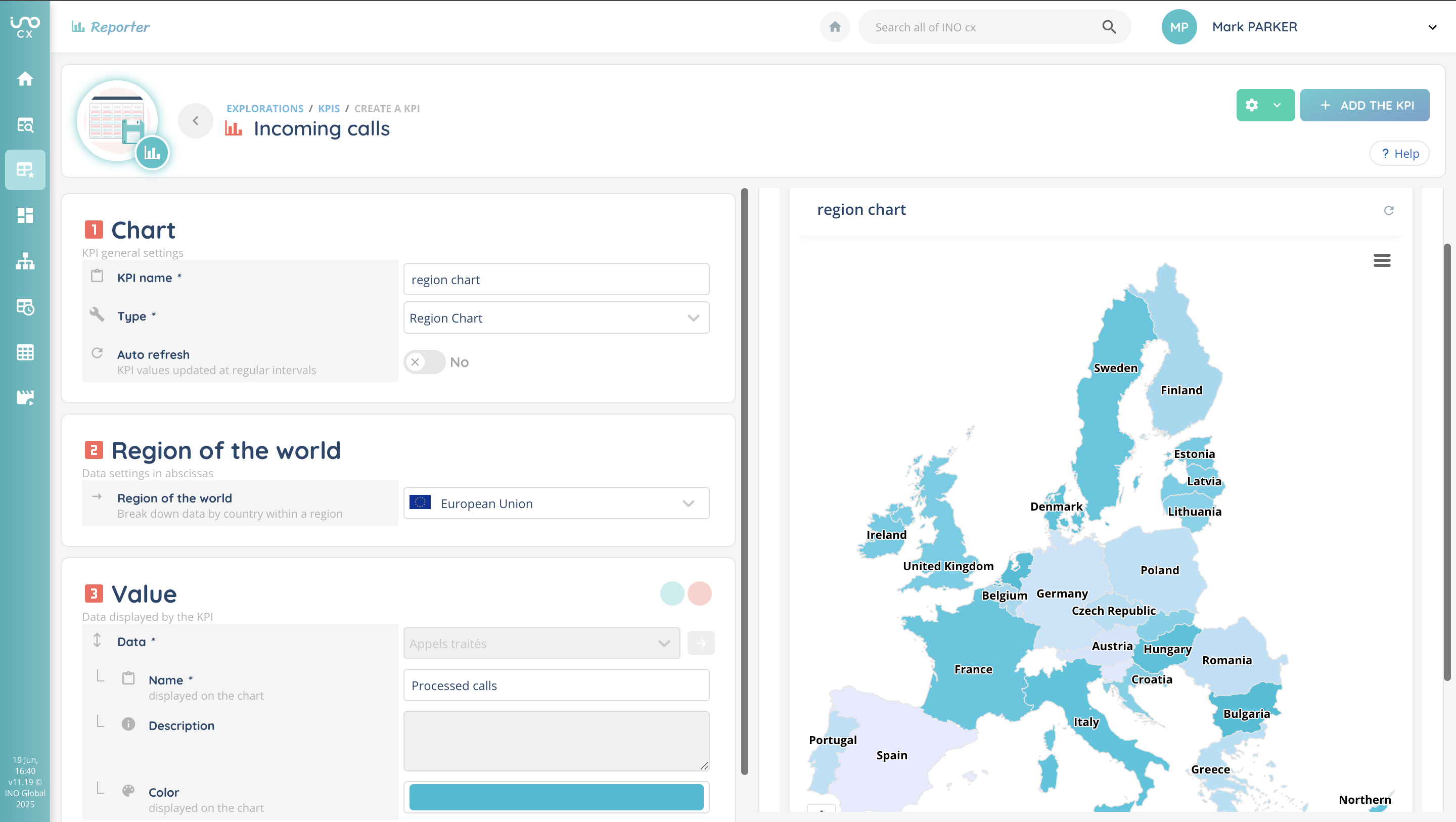Open the data search sidebar icon
Image resolution: width=1456 pixels, height=822 pixels.
coord(25,124)
